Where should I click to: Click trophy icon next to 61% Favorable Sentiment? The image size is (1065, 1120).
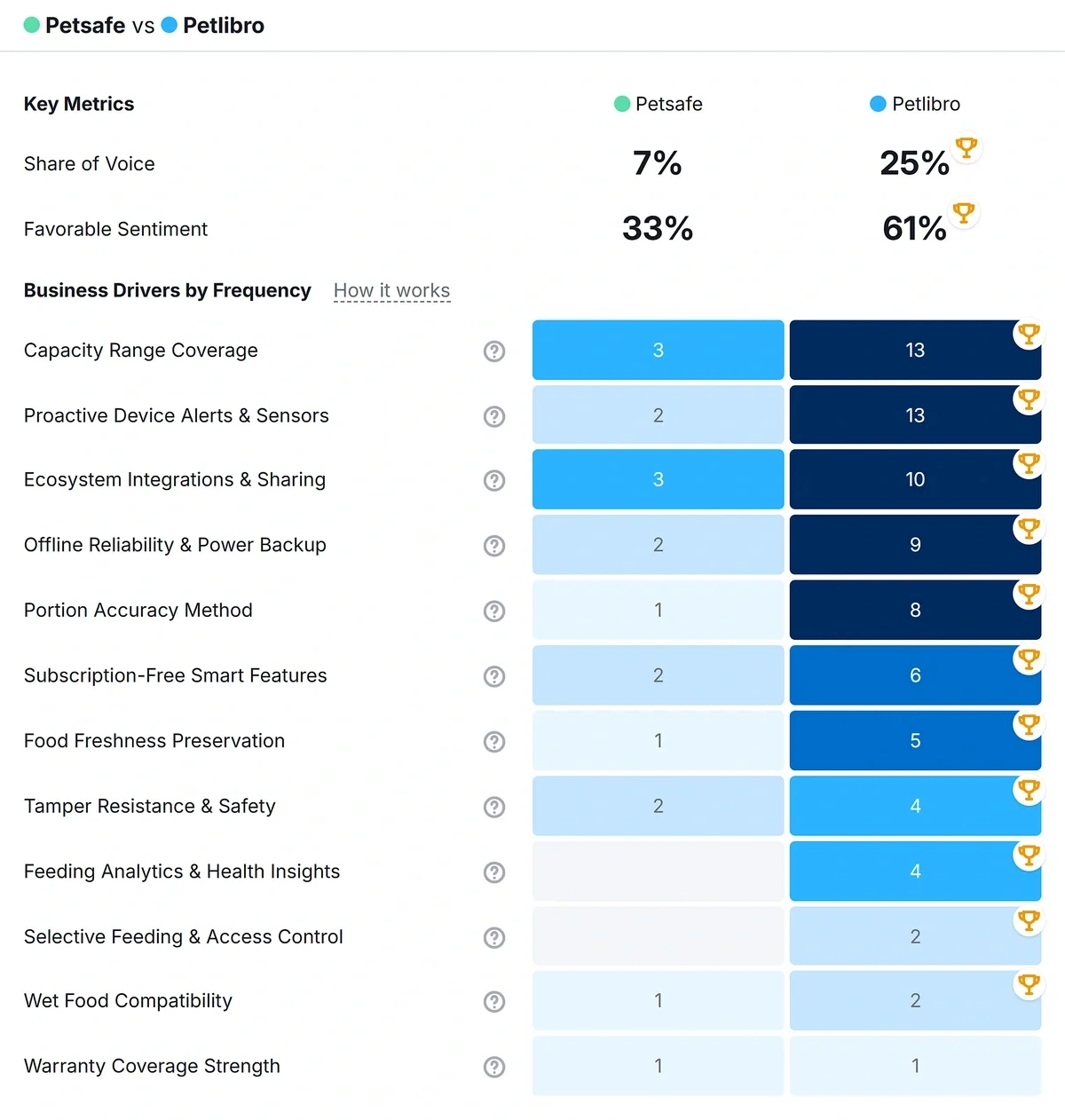point(963,213)
